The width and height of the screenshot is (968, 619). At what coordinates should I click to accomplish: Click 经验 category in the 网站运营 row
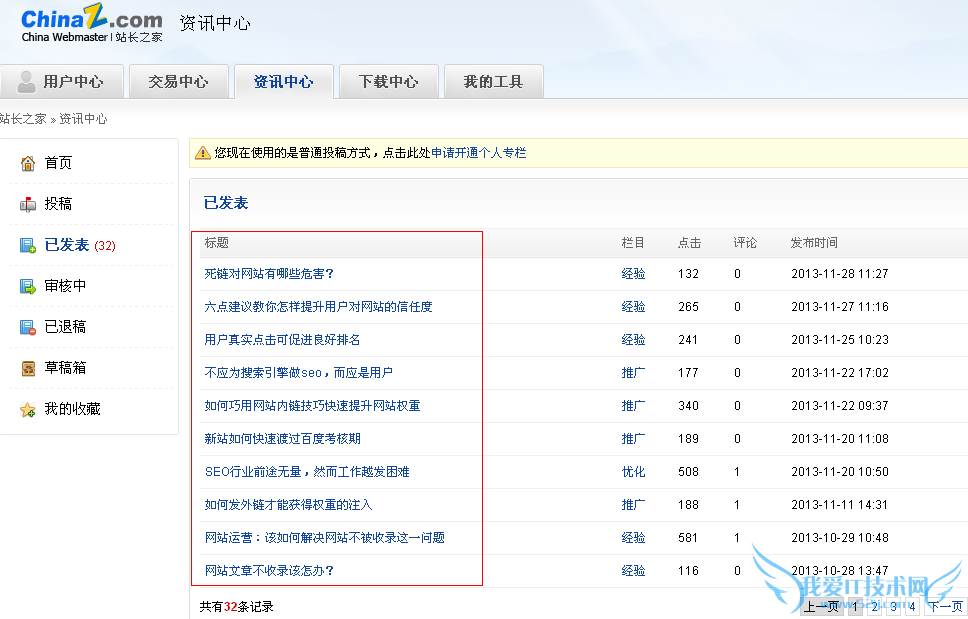(633, 538)
